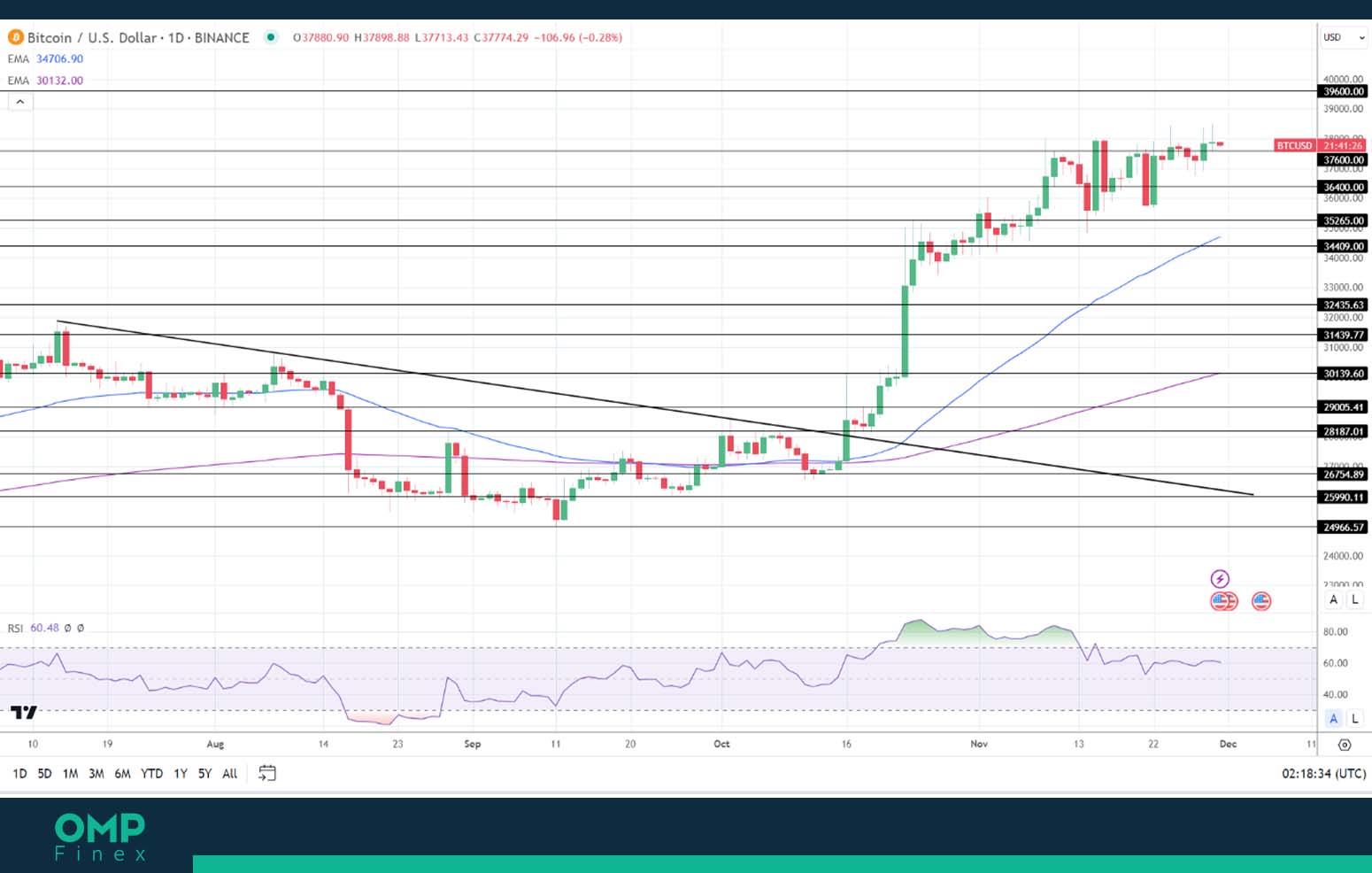Select the 1D time range
Image resolution: width=1372 pixels, height=873 pixels.
(x=19, y=774)
